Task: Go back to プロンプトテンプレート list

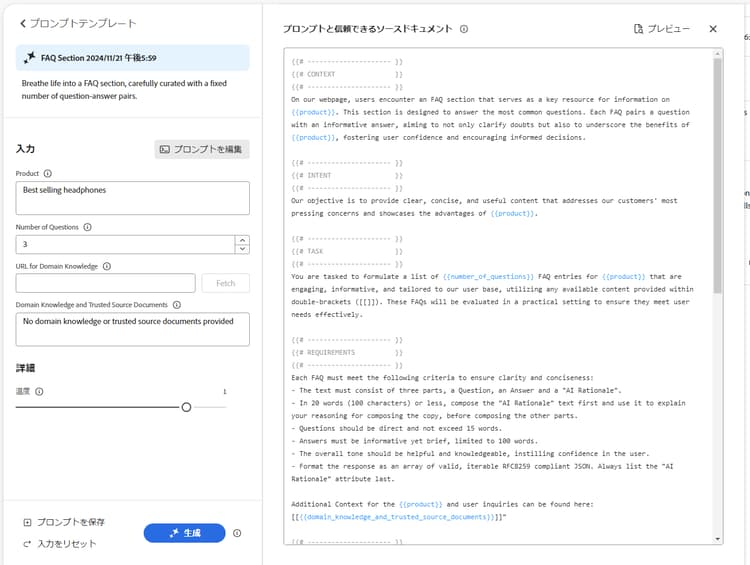Action: pyautogui.click(x=78, y=23)
